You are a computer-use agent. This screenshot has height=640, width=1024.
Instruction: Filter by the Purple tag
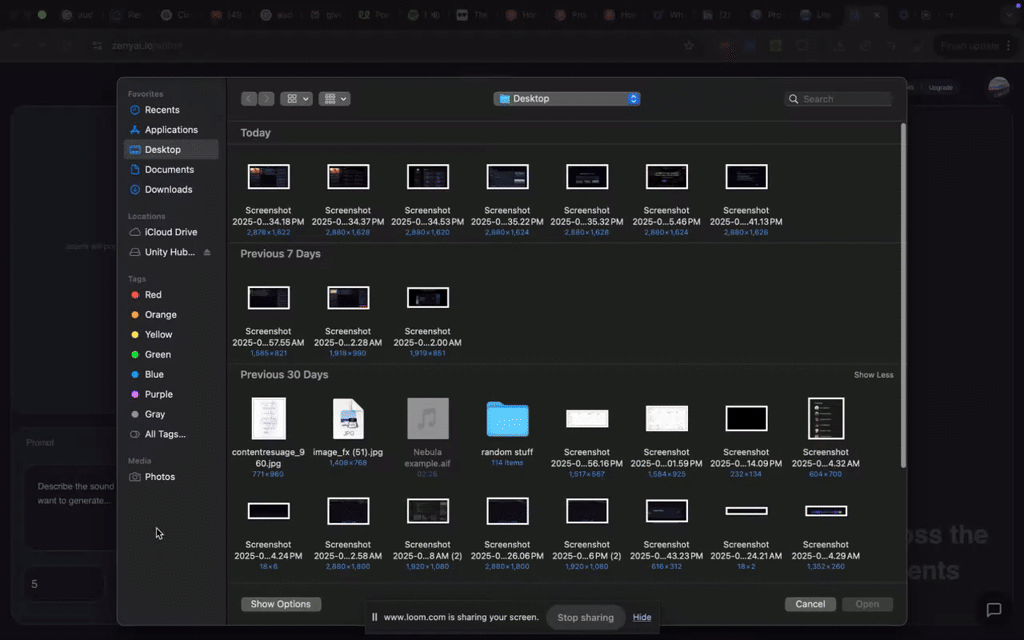click(x=159, y=394)
